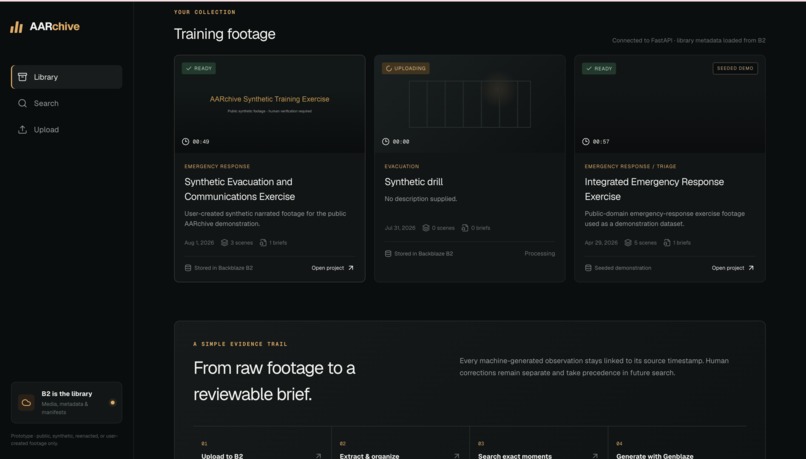Click the document icon beside Integrated Emergency's 1 briefs
The height and width of the screenshot is (459, 806).
(x=667, y=243)
